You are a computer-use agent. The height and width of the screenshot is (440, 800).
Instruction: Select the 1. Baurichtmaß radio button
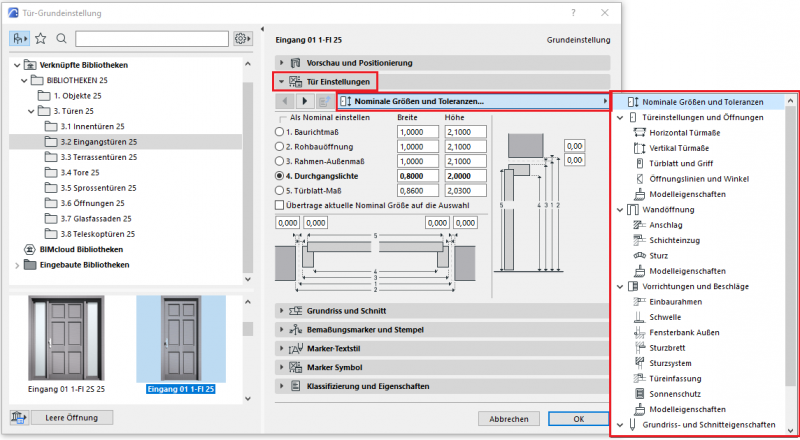(281, 132)
